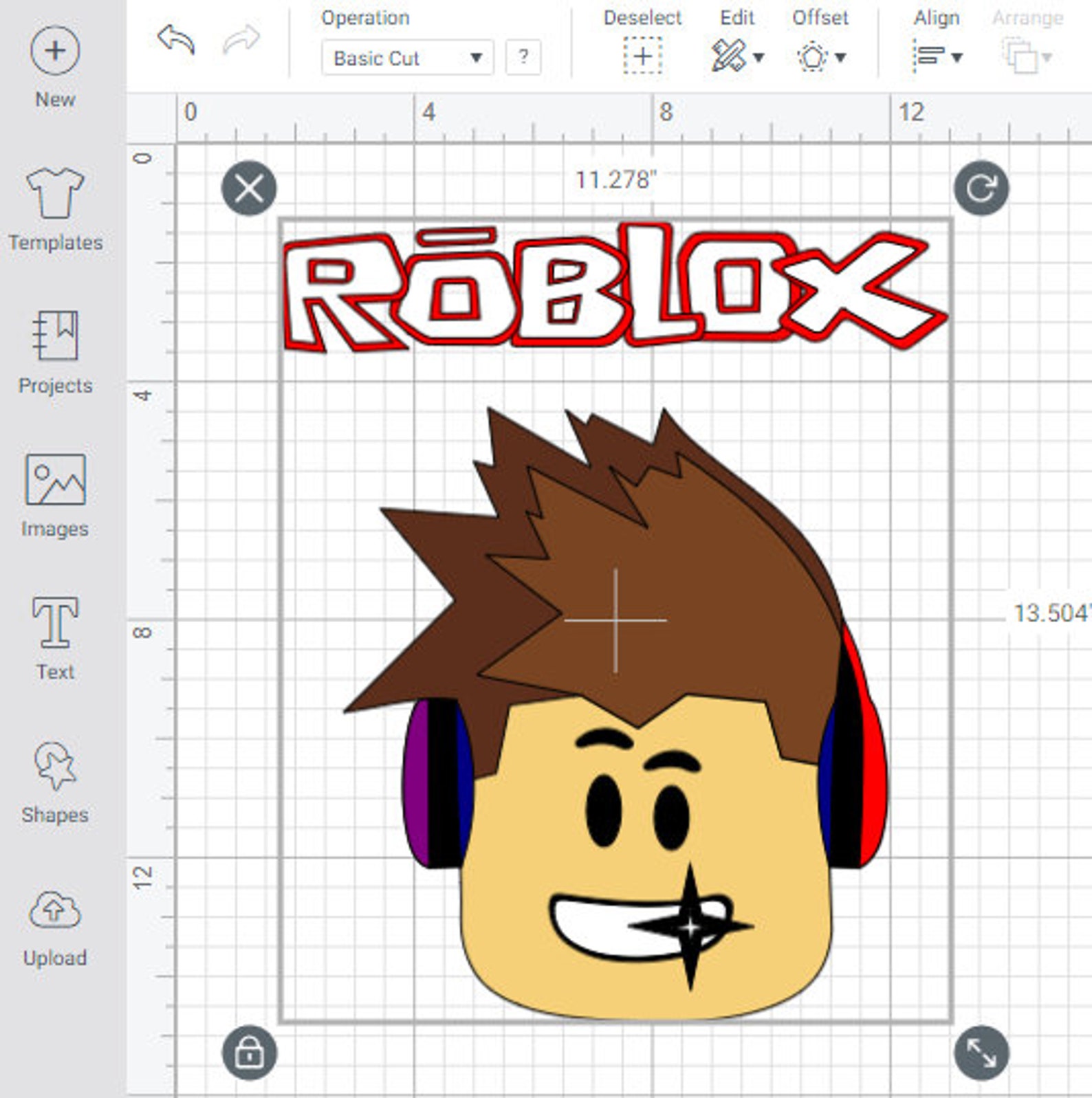Image resolution: width=1092 pixels, height=1098 pixels.
Task: Open the Images panel
Action: coord(55,479)
